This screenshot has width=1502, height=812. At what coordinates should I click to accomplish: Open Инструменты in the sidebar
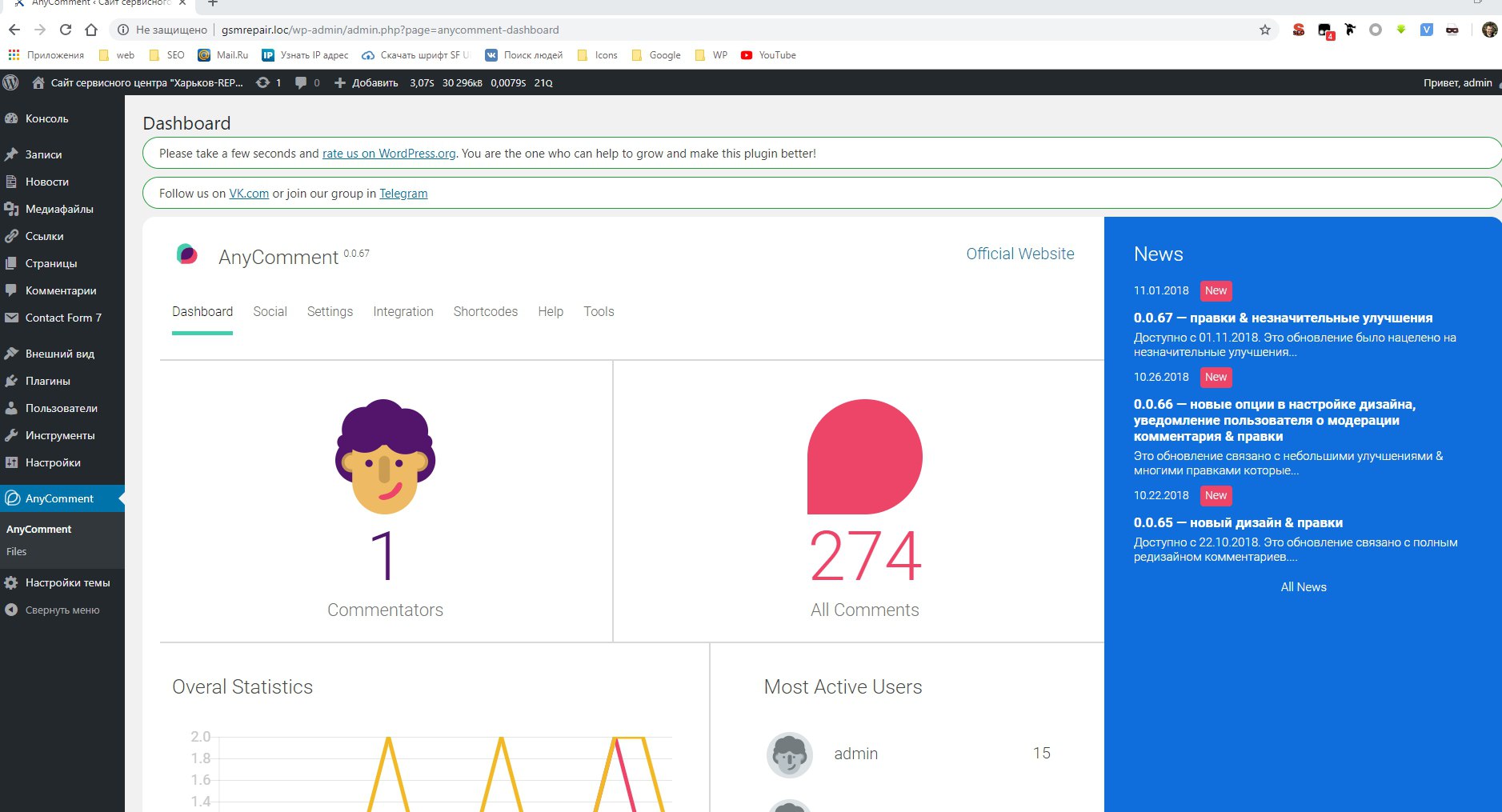pyautogui.click(x=62, y=435)
